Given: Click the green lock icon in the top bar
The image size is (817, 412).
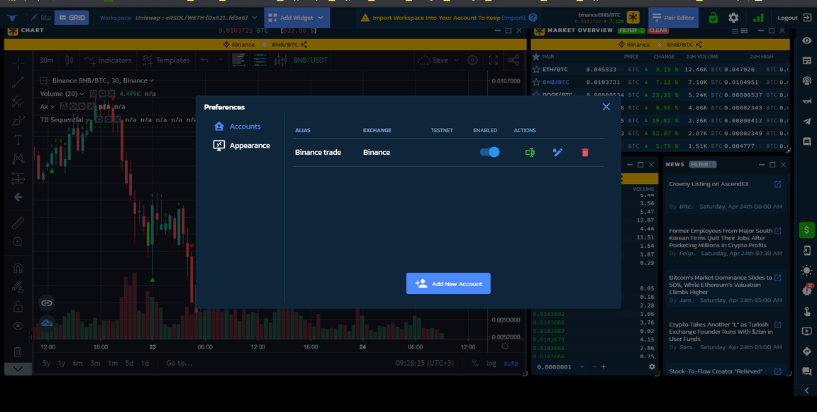Looking at the screenshot, I should coord(713,18).
